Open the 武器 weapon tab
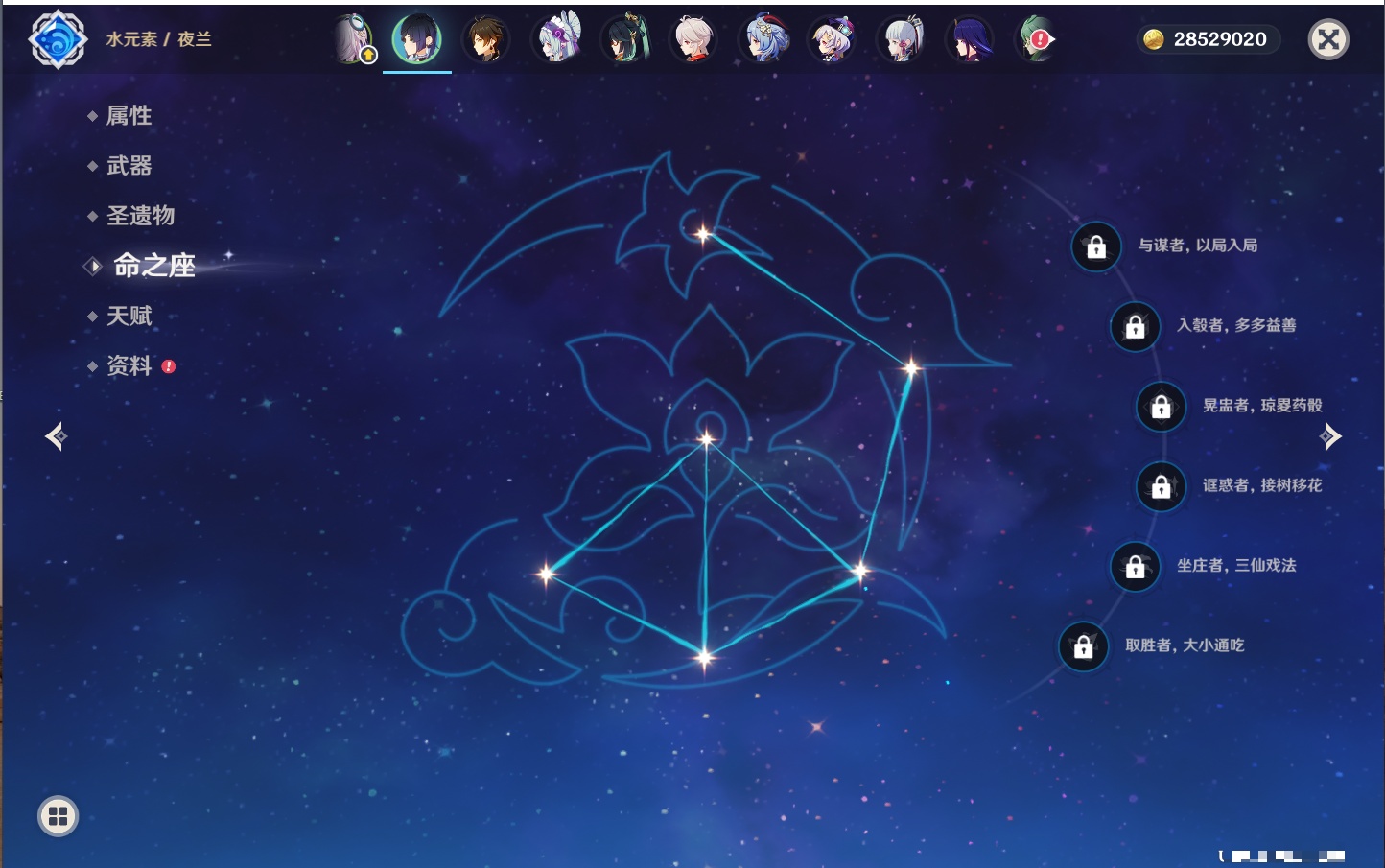This screenshot has width=1385, height=868. point(129,166)
